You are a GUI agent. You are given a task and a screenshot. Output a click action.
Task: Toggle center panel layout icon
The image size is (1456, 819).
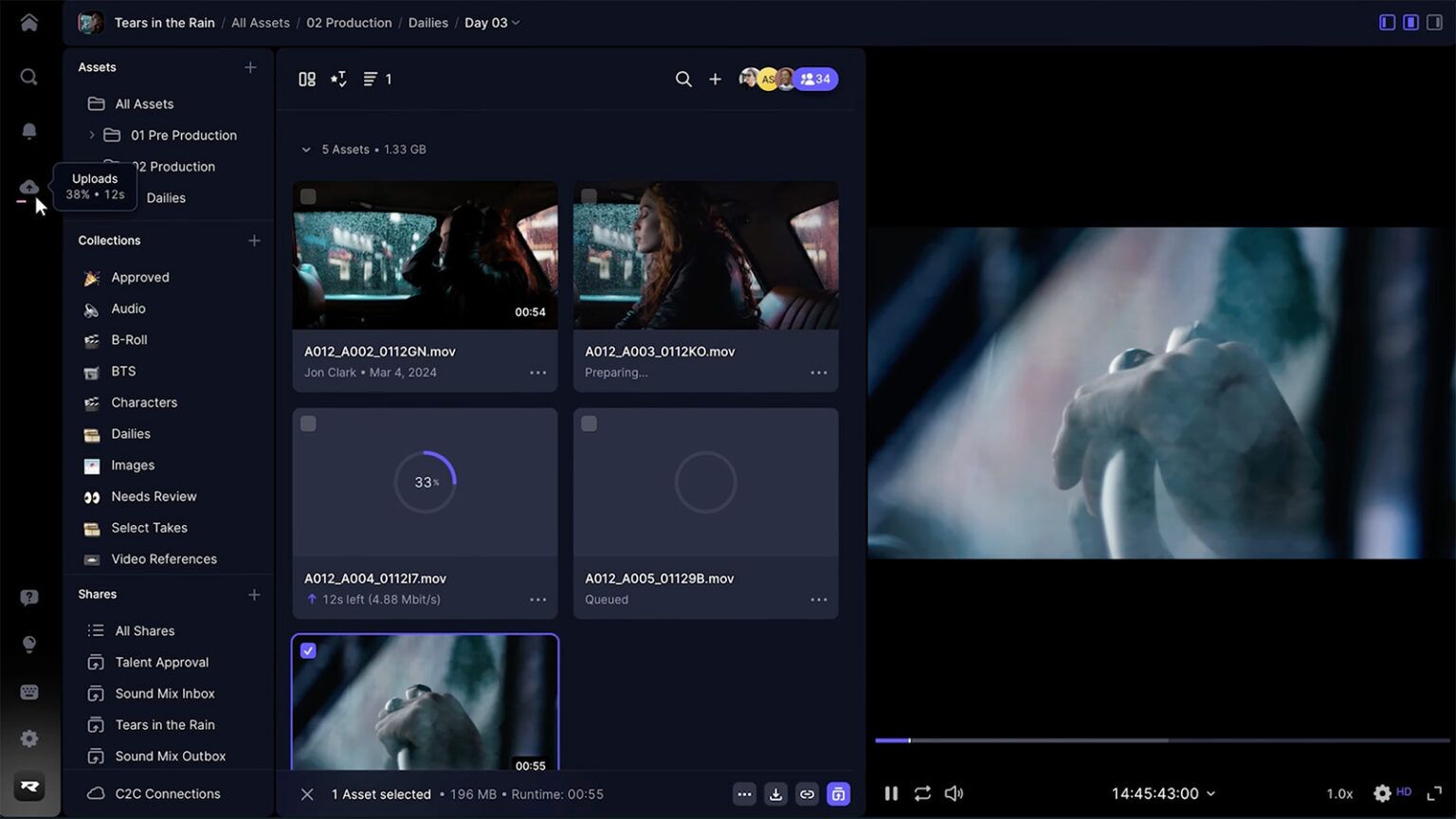click(1410, 22)
